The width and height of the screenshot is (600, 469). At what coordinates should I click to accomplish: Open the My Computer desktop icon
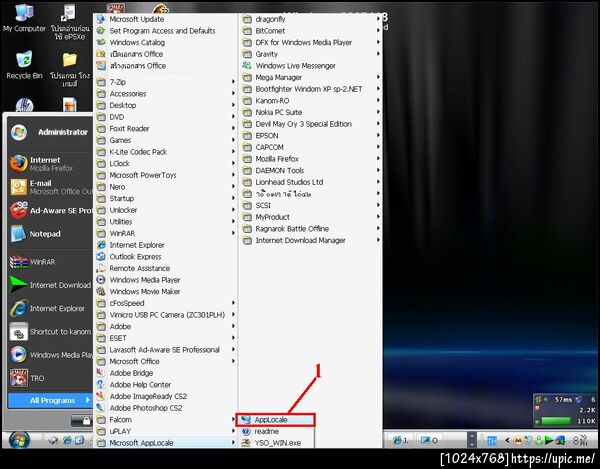(x=24, y=17)
